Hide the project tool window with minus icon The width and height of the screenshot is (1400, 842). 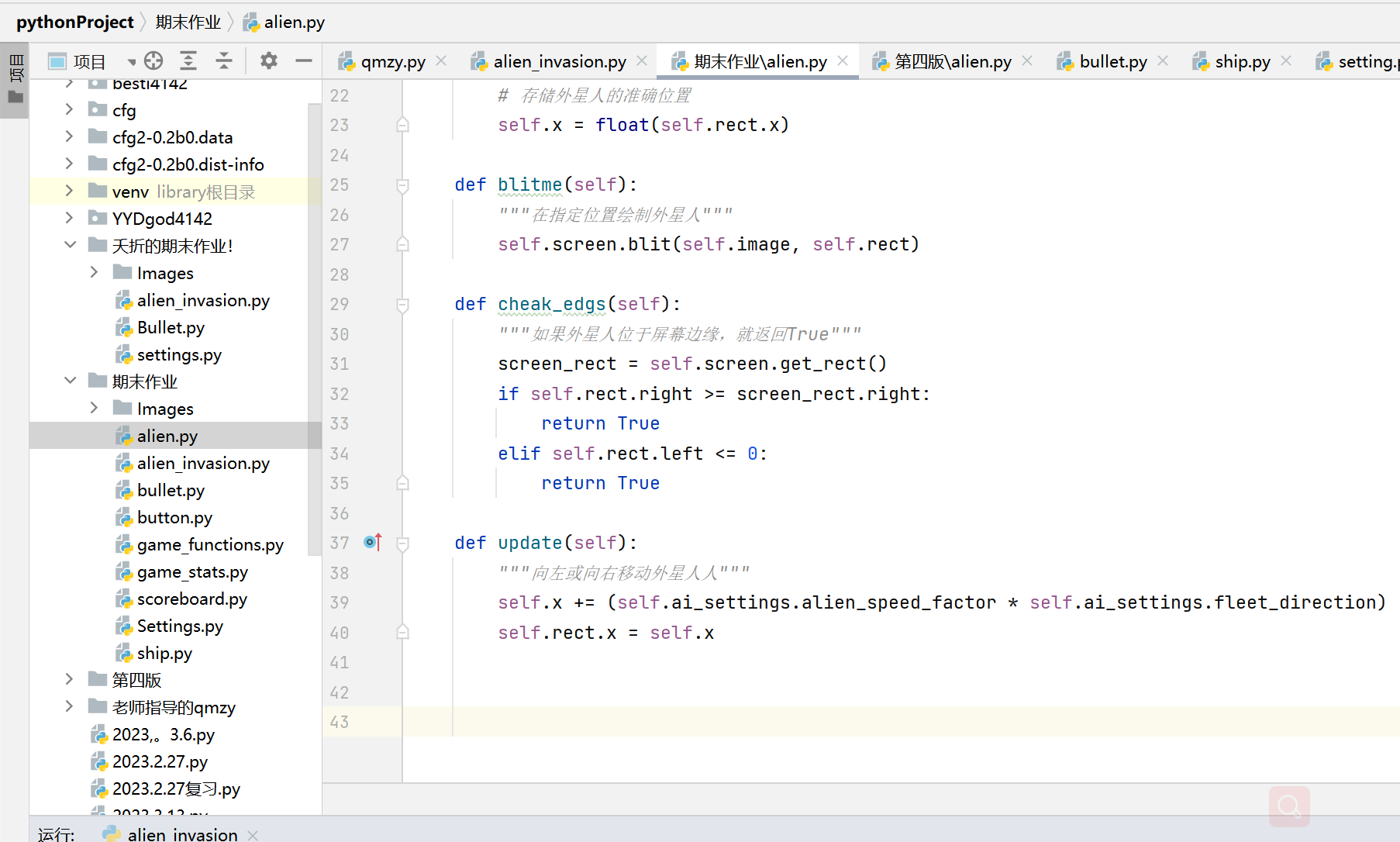point(304,60)
